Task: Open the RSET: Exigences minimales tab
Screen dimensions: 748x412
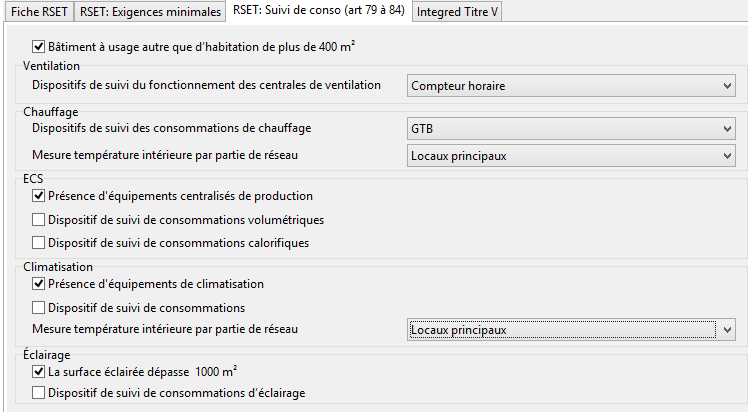Action: click(x=150, y=11)
